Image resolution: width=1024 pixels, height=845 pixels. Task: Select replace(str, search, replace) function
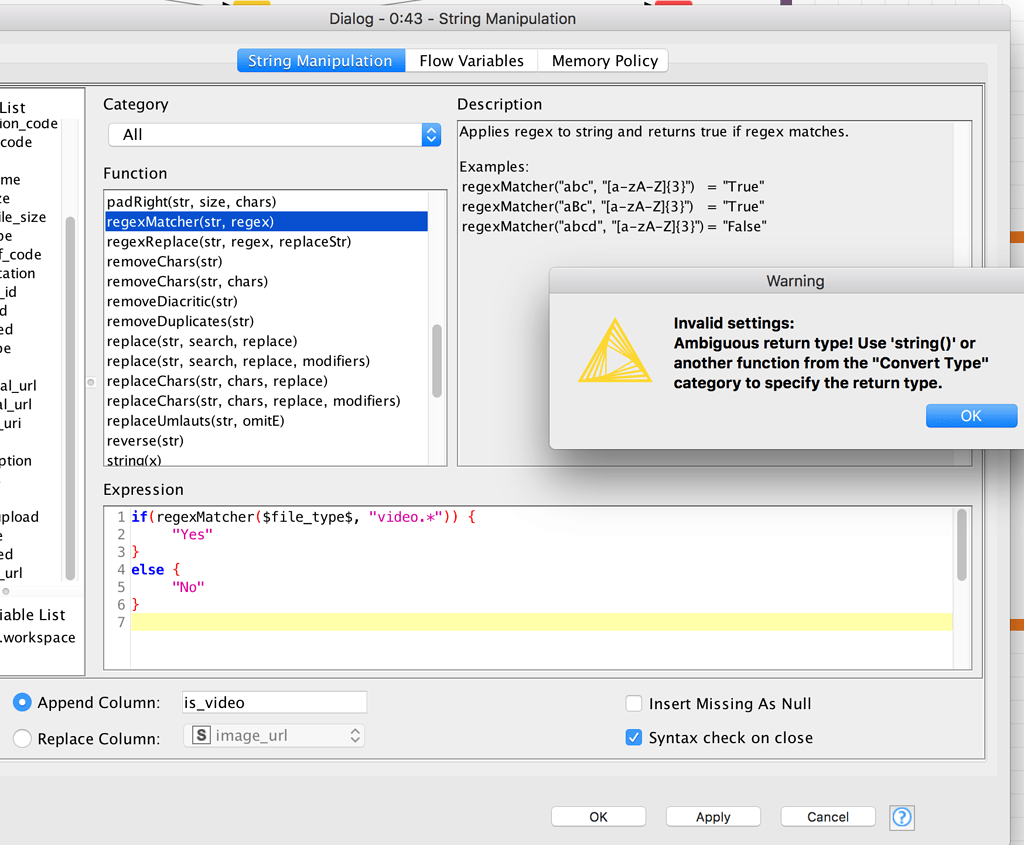click(x=266, y=342)
